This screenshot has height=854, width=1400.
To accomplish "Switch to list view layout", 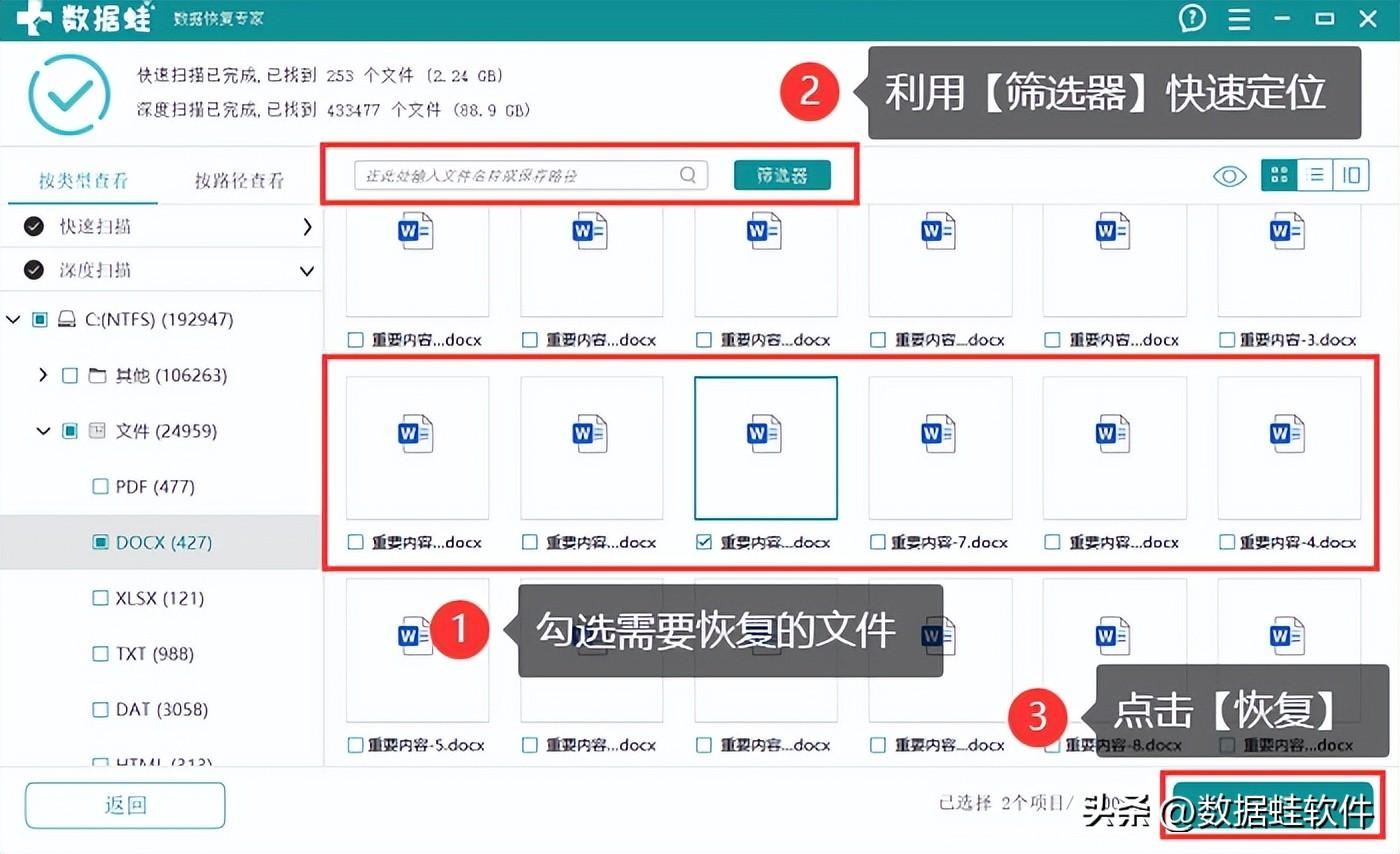I will 1315,175.
